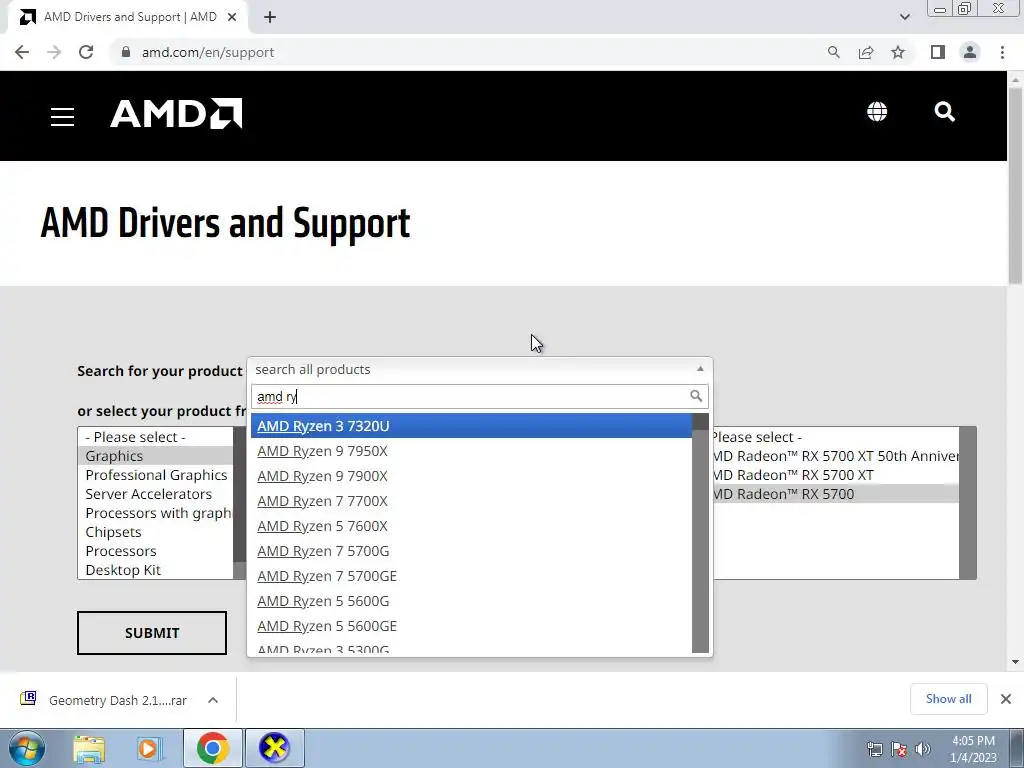Click the AMD logo
Image resolution: width=1024 pixels, height=768 pixels.
pyautogui.click(x=176, y=114)
